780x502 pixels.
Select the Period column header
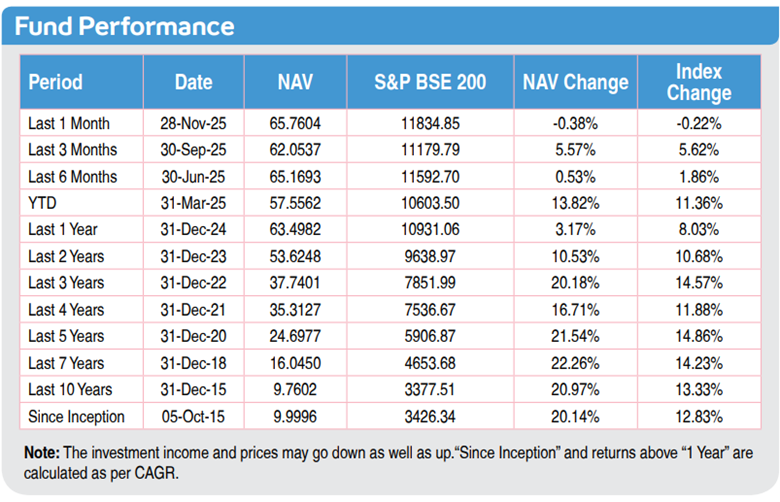[x=56, y=82]
